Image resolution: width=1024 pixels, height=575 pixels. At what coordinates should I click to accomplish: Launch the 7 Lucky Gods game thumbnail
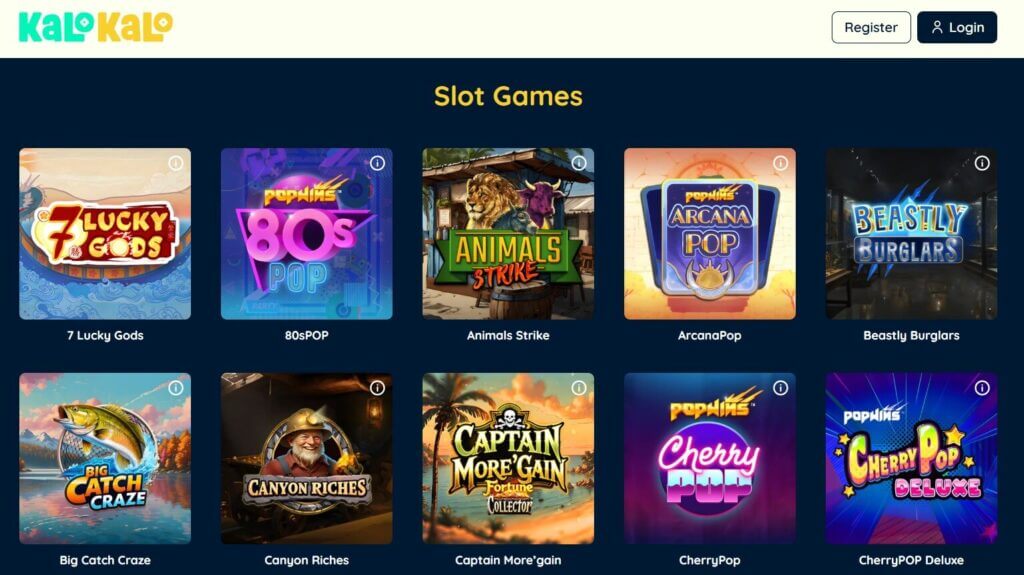(105, 234)
